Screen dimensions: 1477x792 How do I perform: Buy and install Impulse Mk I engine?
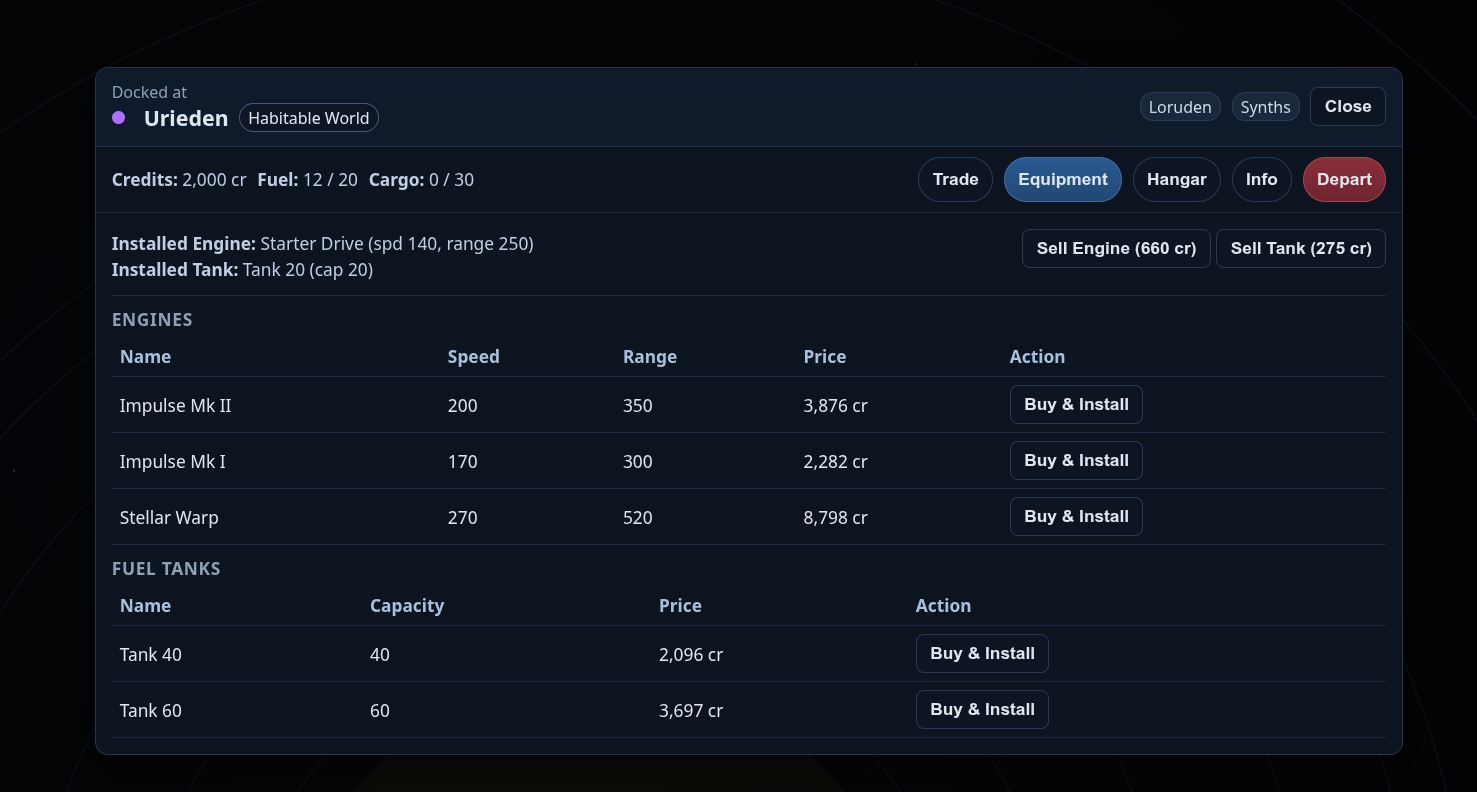tap(1076, 461)
